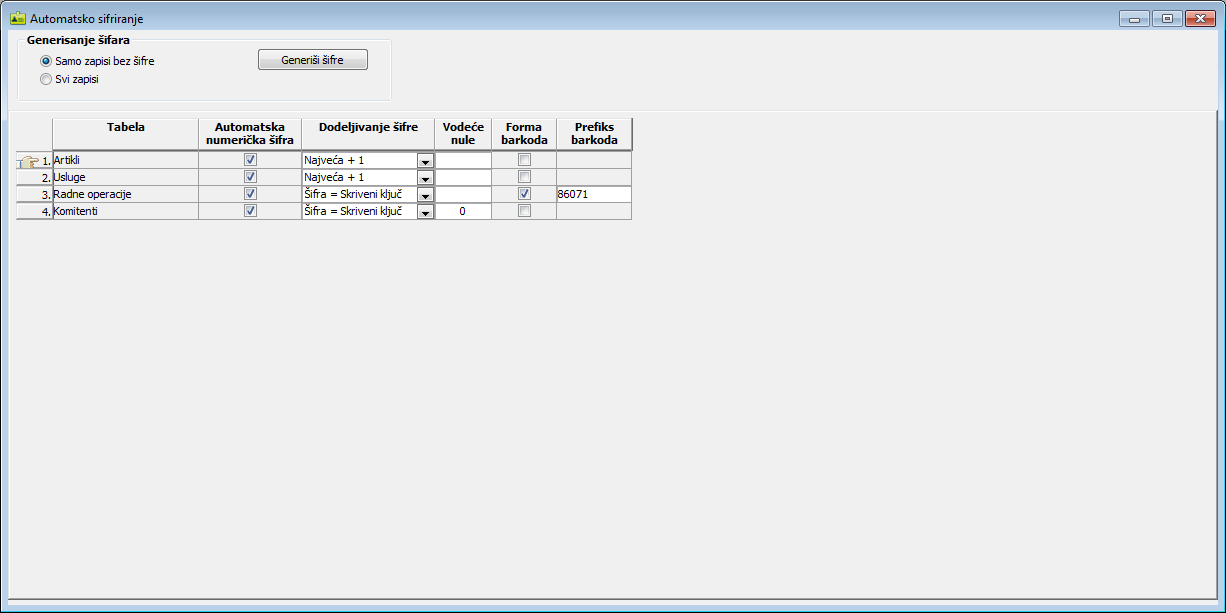Click the 'Tabela' column header

(126, 128)
